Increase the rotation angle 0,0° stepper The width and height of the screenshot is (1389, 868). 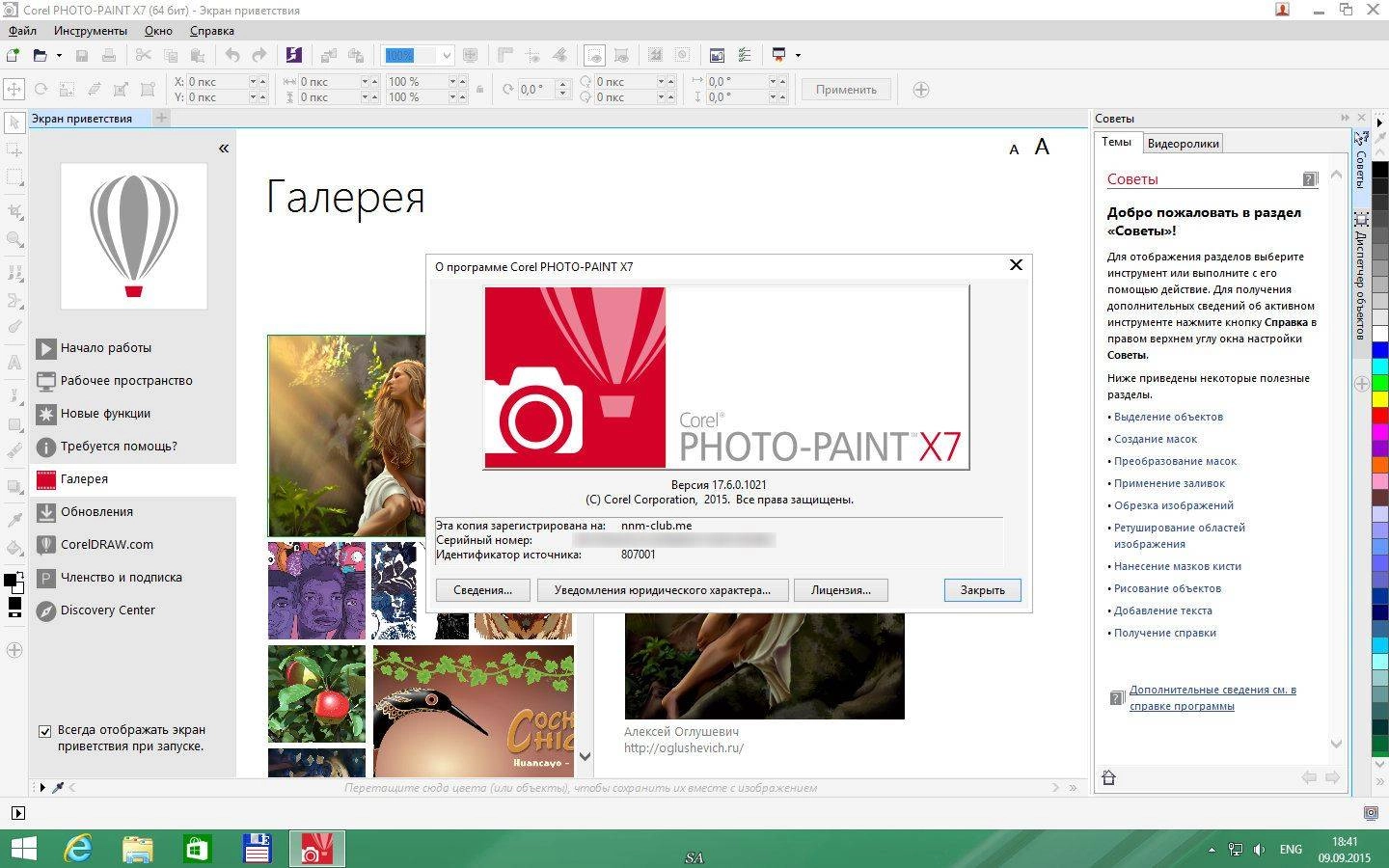point(563,84)
